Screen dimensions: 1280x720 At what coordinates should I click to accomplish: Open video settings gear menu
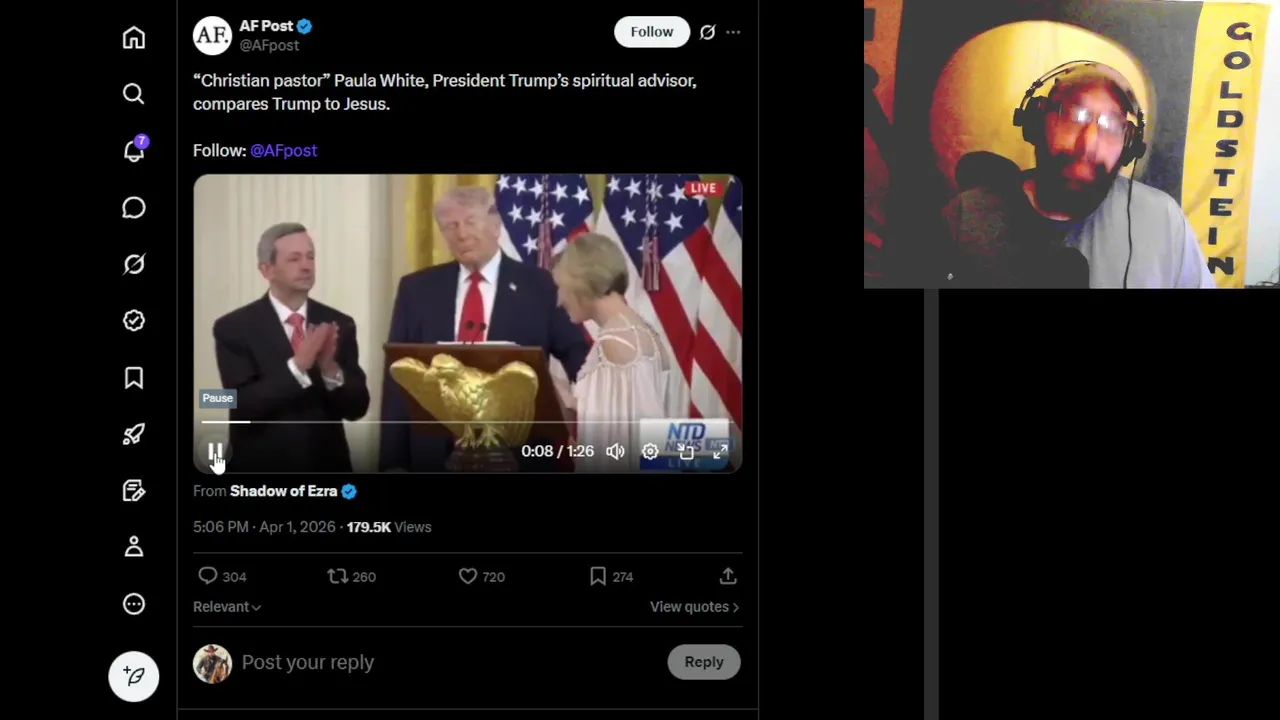click(650, 452)
